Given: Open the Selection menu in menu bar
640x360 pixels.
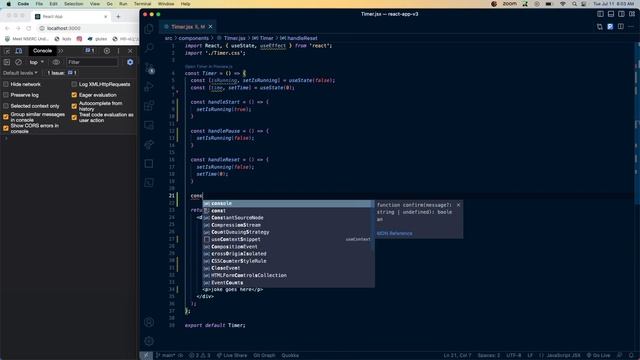Looking at the screenshot, I should [73, 4].
